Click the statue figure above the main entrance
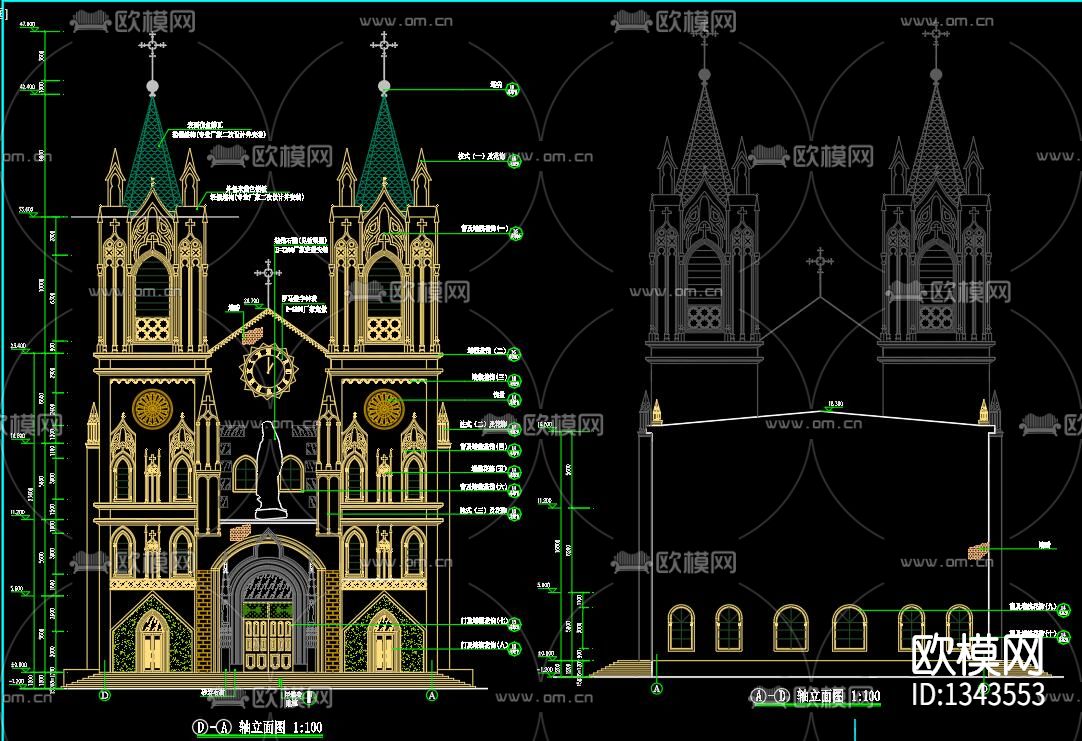The height and width of the screenshot is (741, 1082). click(x=270, y=469)
